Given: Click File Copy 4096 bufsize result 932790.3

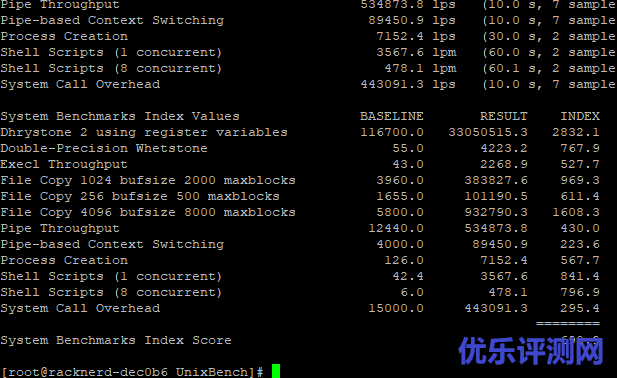Looking at the screenshot, I should tap(496, 212).
